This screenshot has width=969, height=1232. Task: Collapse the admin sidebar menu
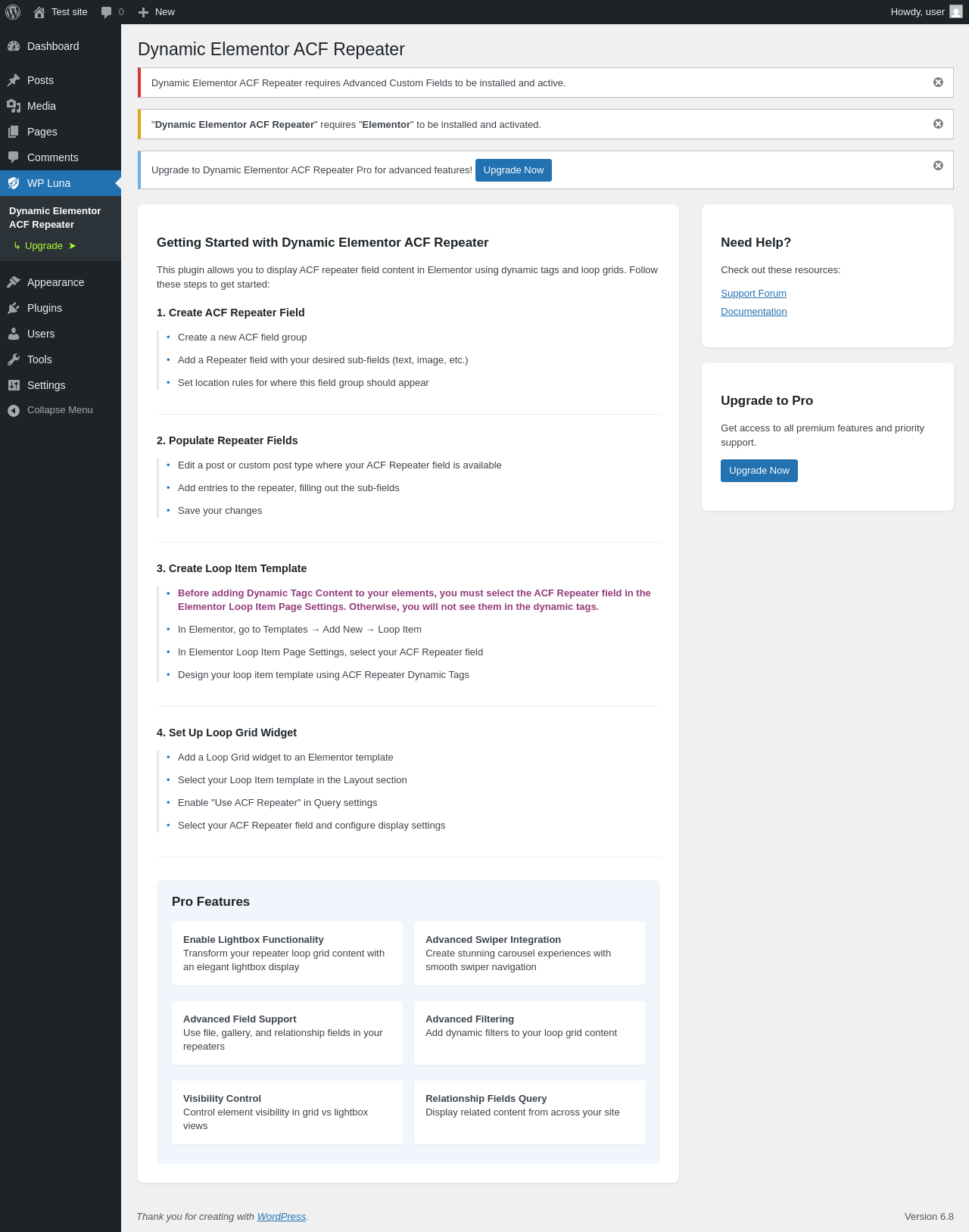[x=60, y=410]
